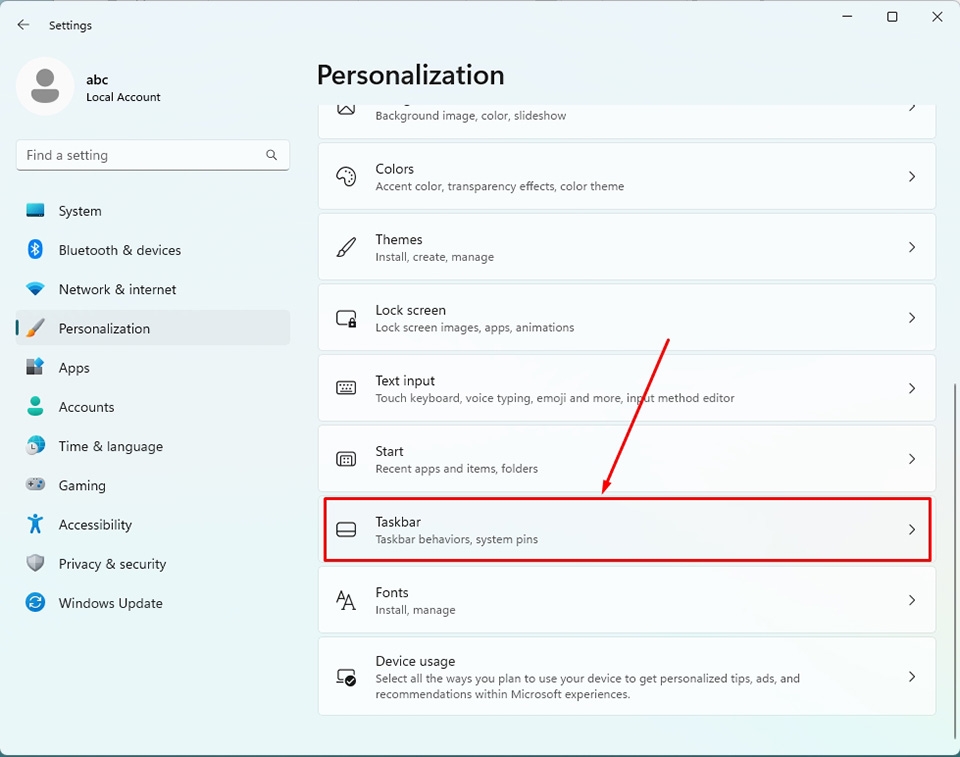The image size is (960, 757).
Task: Click the Network wifi icon in sidebar
Action: [35, 288]
